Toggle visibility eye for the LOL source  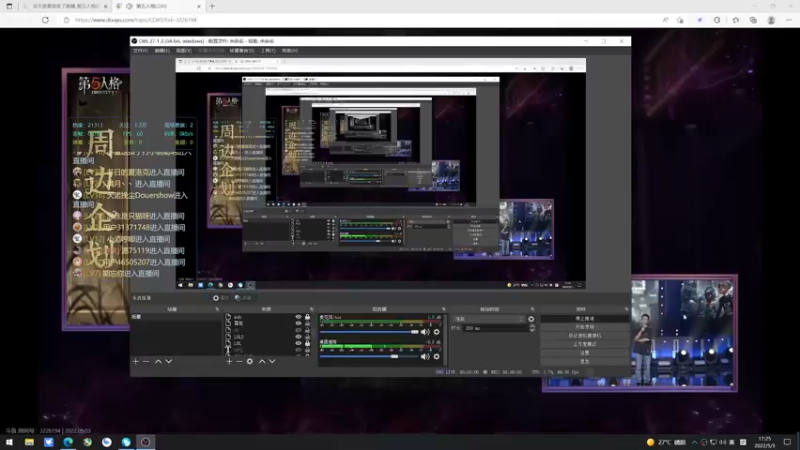tap(298, 343)
